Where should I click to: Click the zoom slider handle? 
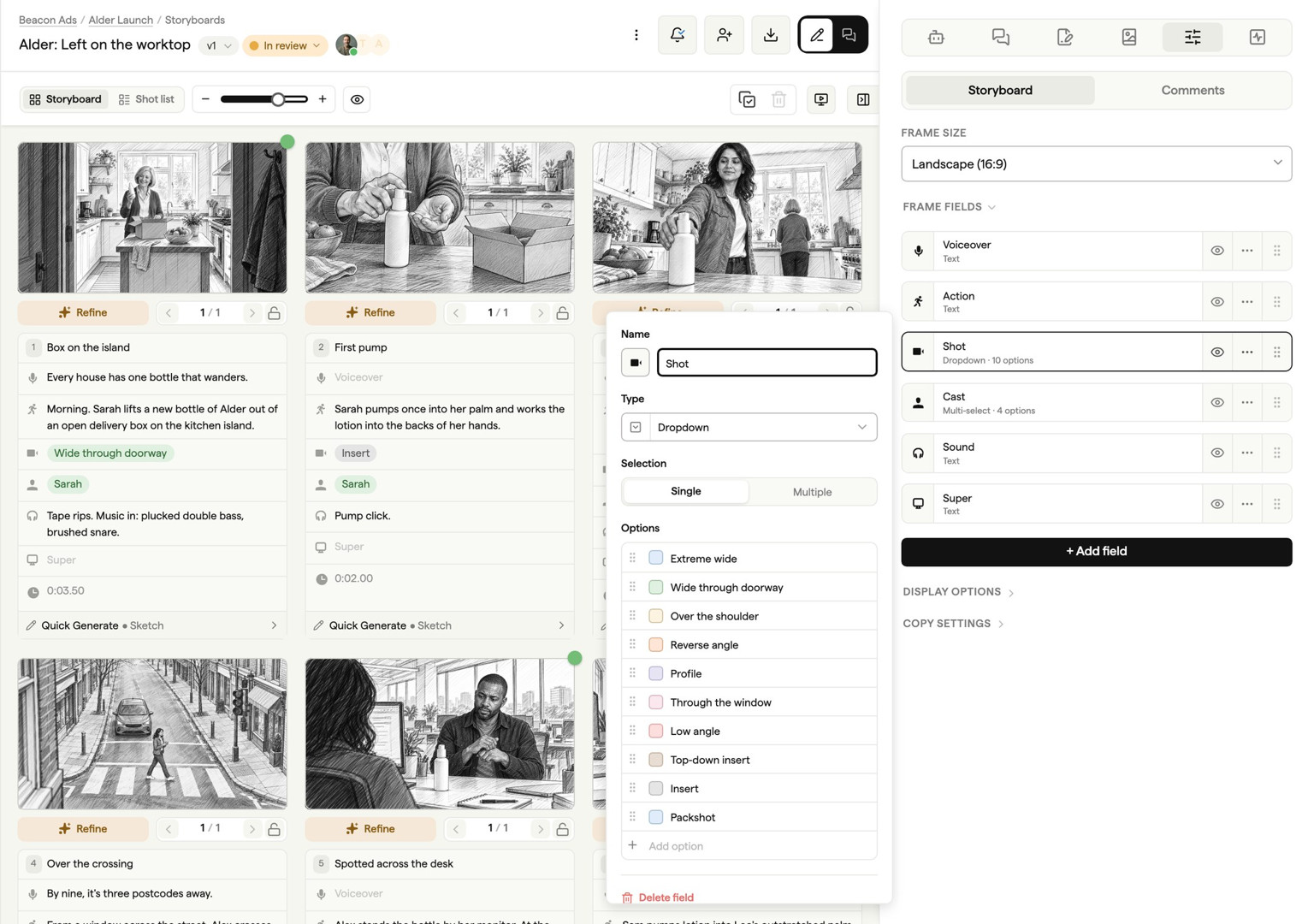coord(278,99)
